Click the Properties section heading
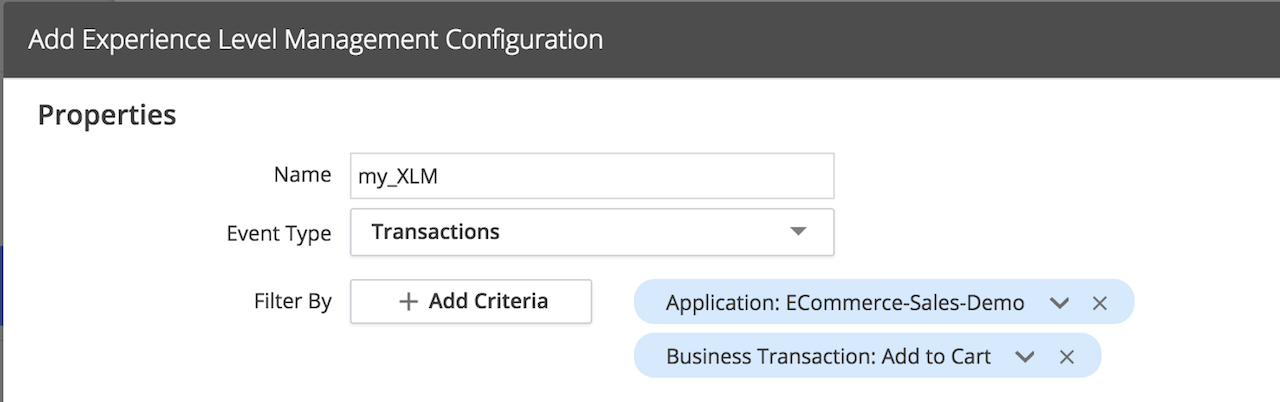This screenshot has width=1280, height=402. tap(107, 115)
